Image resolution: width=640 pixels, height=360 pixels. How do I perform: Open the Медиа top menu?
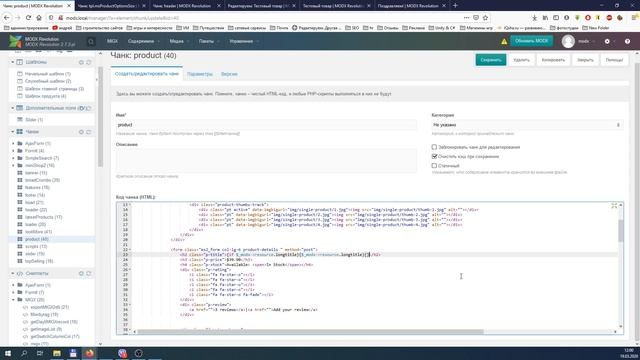pyautogui.click(x=179, y=41)
